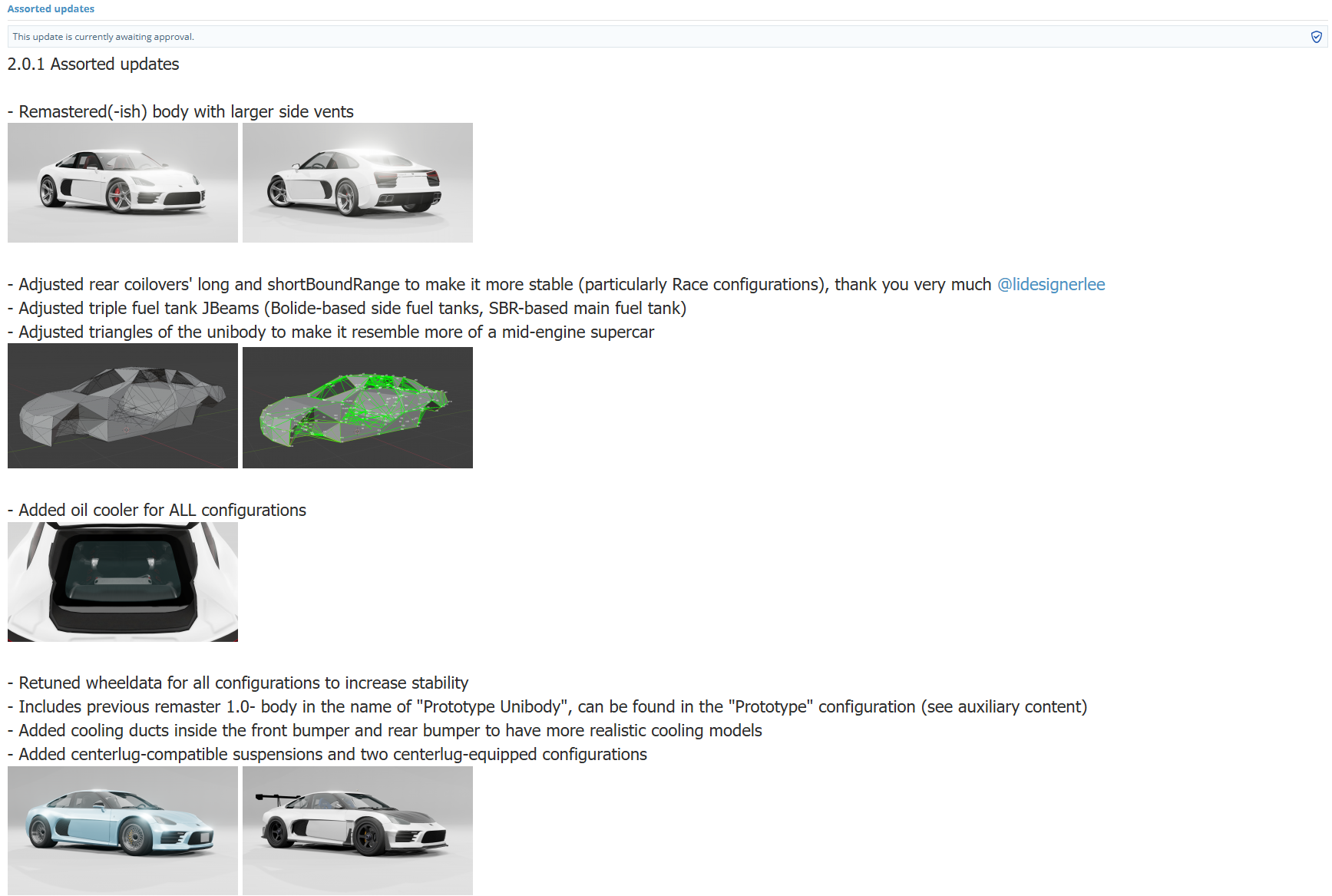Image resolution: width=1332 pixels, height=896 pixels.
Task: Open gray unibody triangles mesh image
Action: click(x=123, y=406)
